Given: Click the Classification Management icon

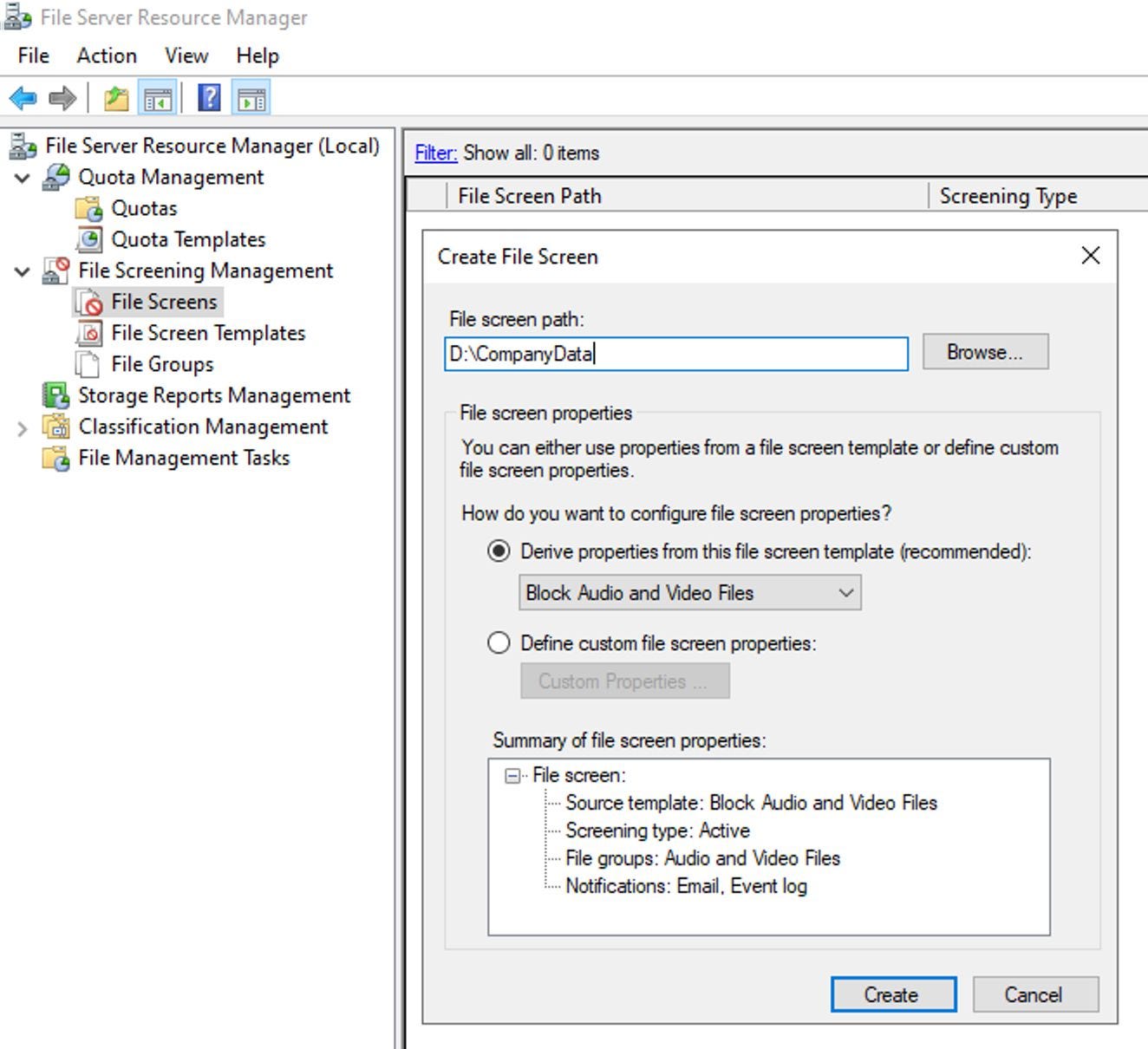Looking at the screenshot, I should tap(55, 427).
